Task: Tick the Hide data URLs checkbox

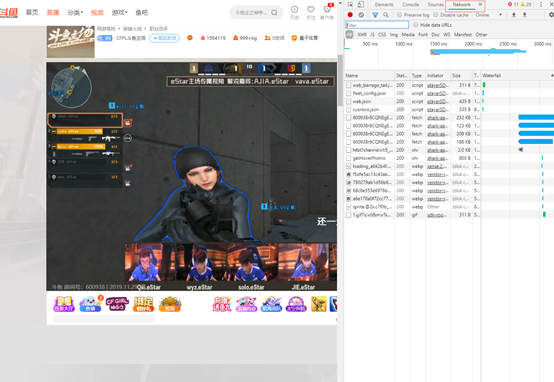Action: pos(416,25)
